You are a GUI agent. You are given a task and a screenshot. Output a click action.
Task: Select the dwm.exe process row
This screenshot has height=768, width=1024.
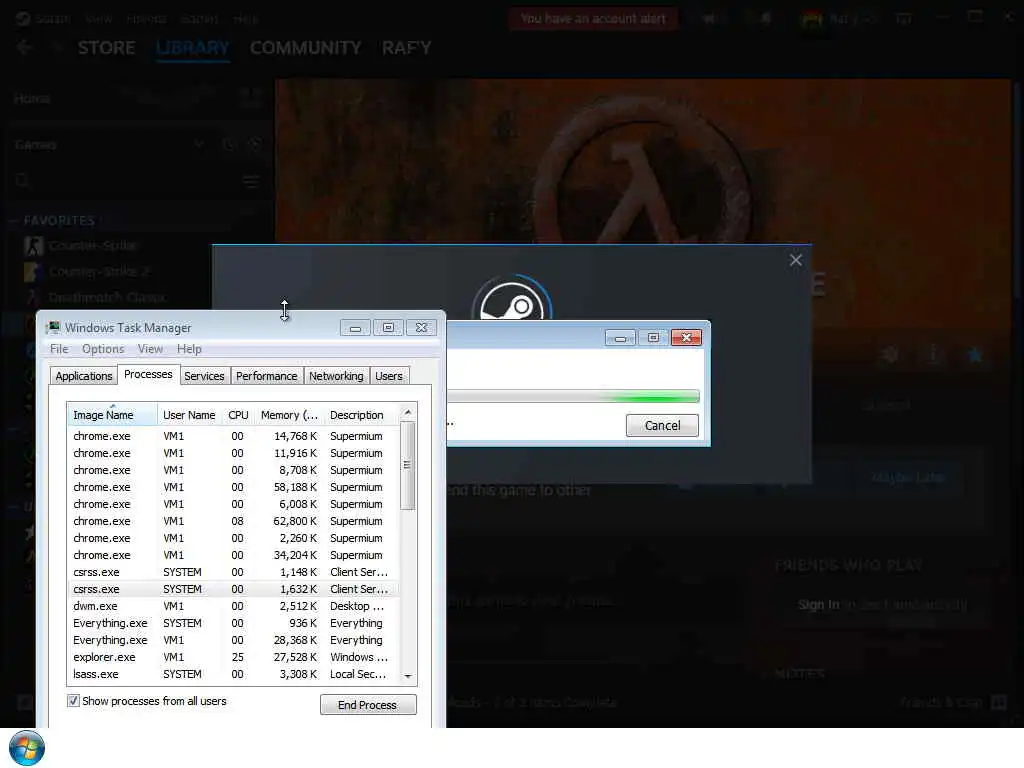(233, 606)
